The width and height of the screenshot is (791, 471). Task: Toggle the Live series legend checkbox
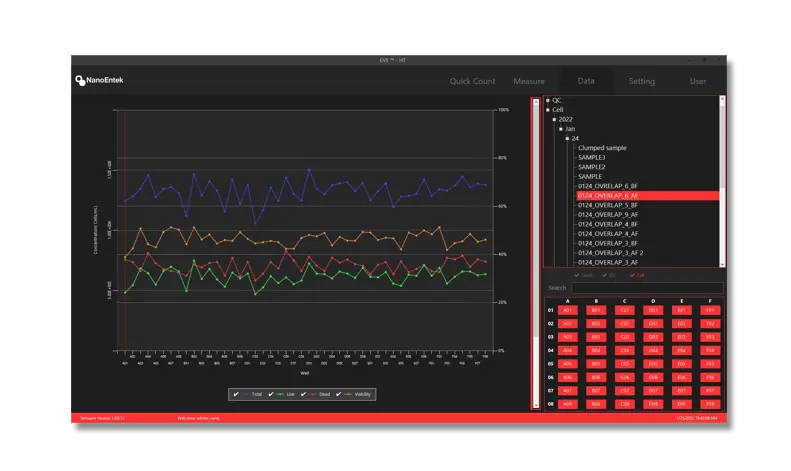click(271, 394)
